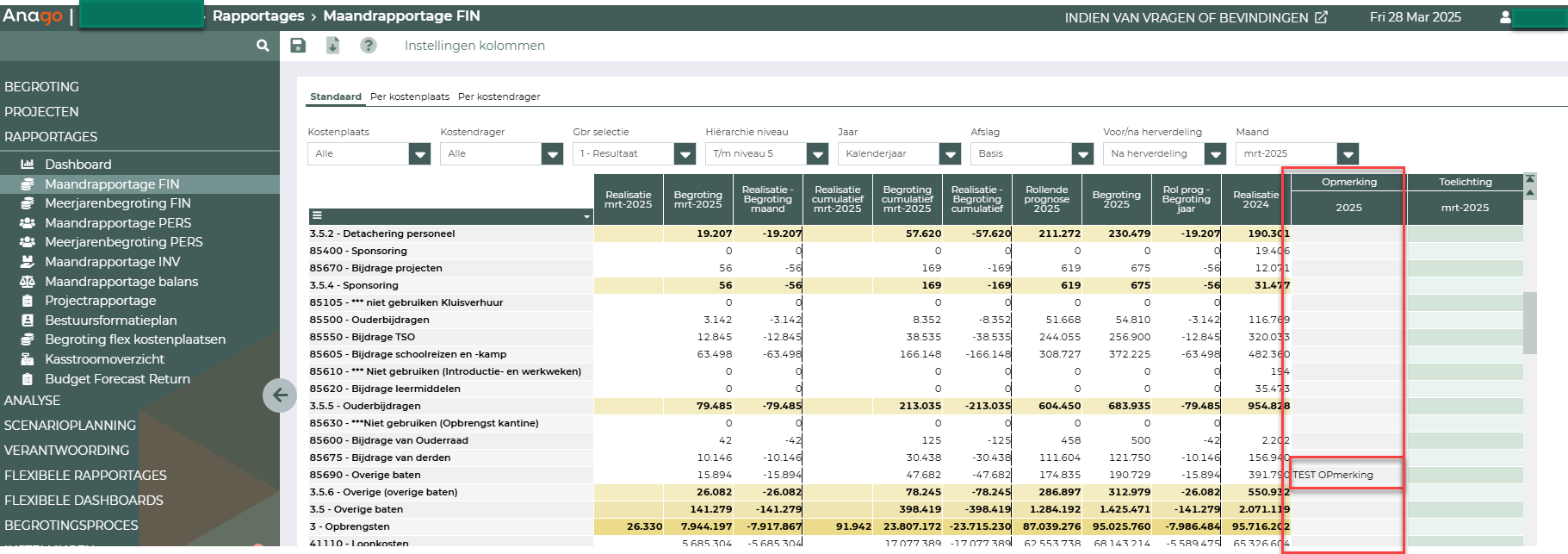The height and width of the screenshot is (554, 1568).
Task: Open the ANALYSE menu section
Action: [32, 401]
